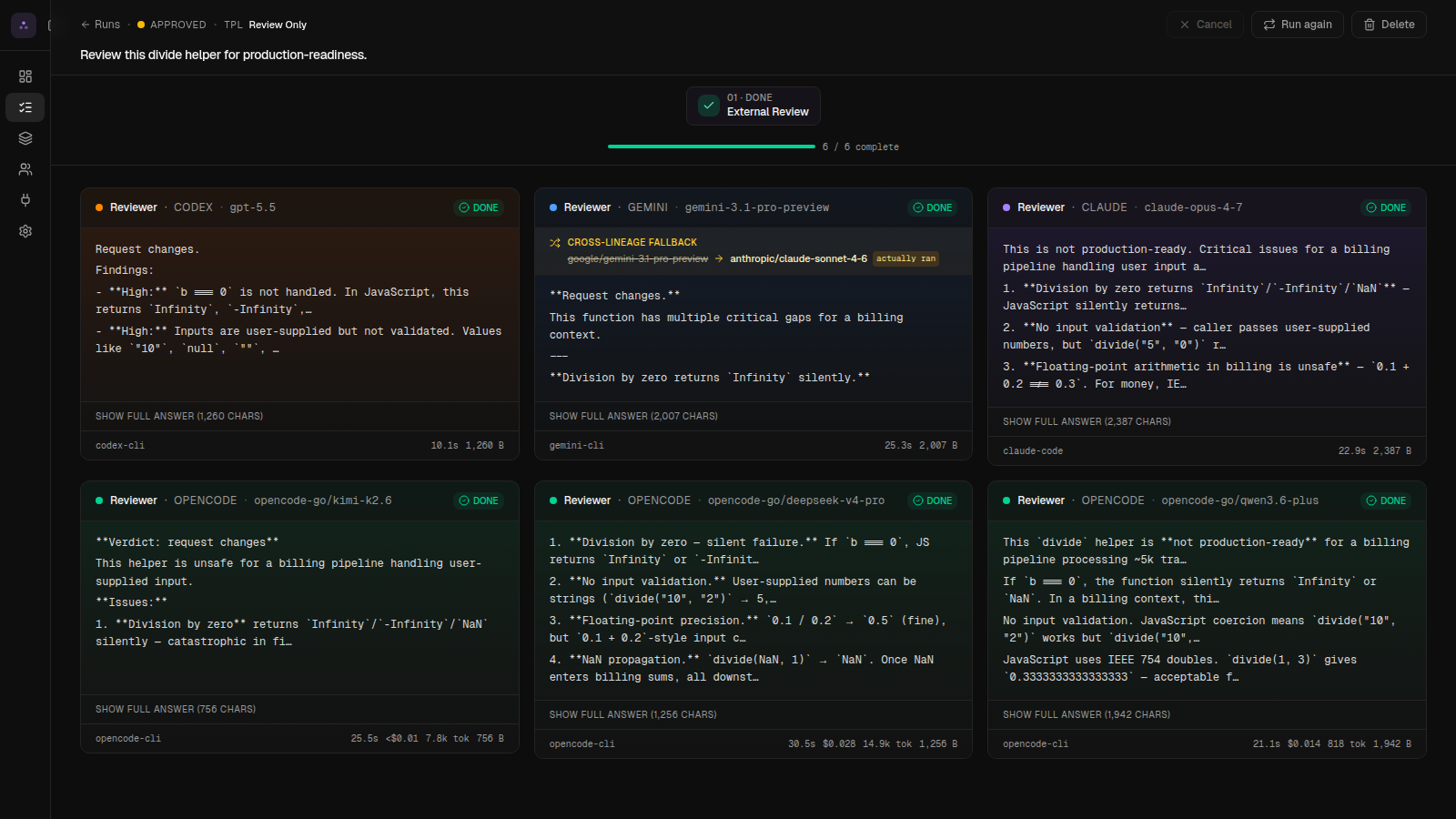Show full answer for Gemini (2,007 chars)

click(633, 416)
